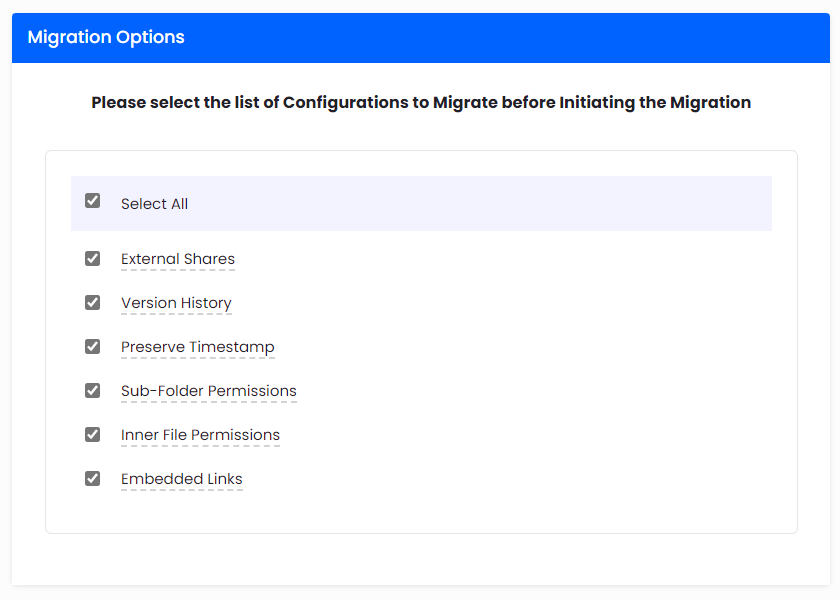The height and width of the screenshot is (600, 840).
Task: Click the word Options in the blue header
Action: coord(151,37)
